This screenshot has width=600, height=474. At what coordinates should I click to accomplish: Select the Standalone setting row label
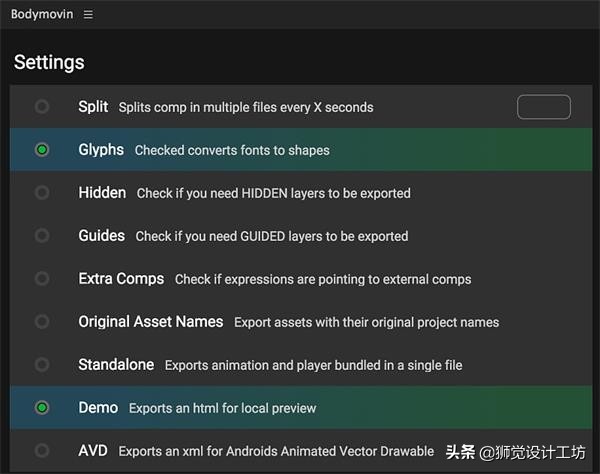(x=116, y=364)
